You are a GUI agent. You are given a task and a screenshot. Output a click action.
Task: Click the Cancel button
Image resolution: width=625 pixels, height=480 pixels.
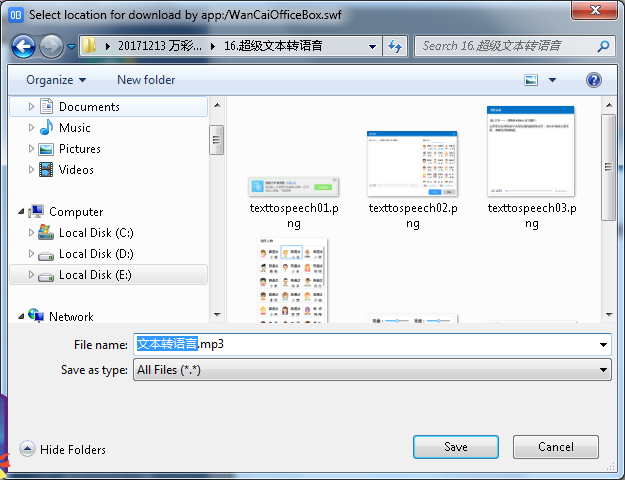coord(556,447)
